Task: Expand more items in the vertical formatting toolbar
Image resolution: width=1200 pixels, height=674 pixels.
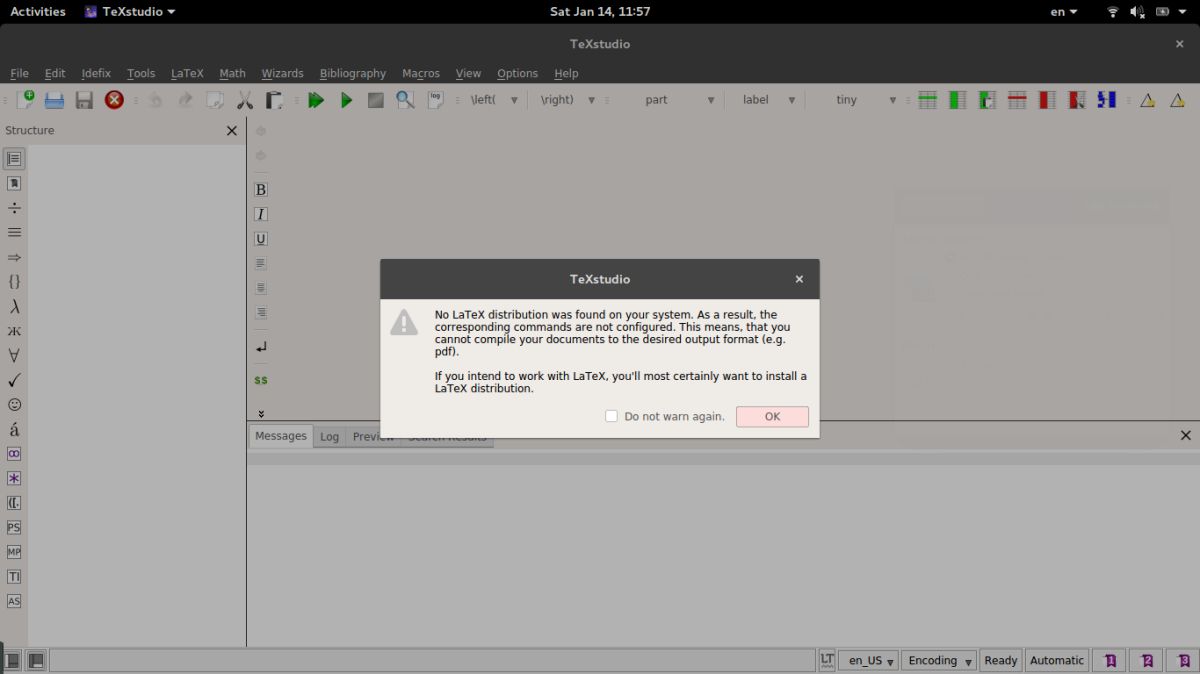Action: tap(261, 413)
